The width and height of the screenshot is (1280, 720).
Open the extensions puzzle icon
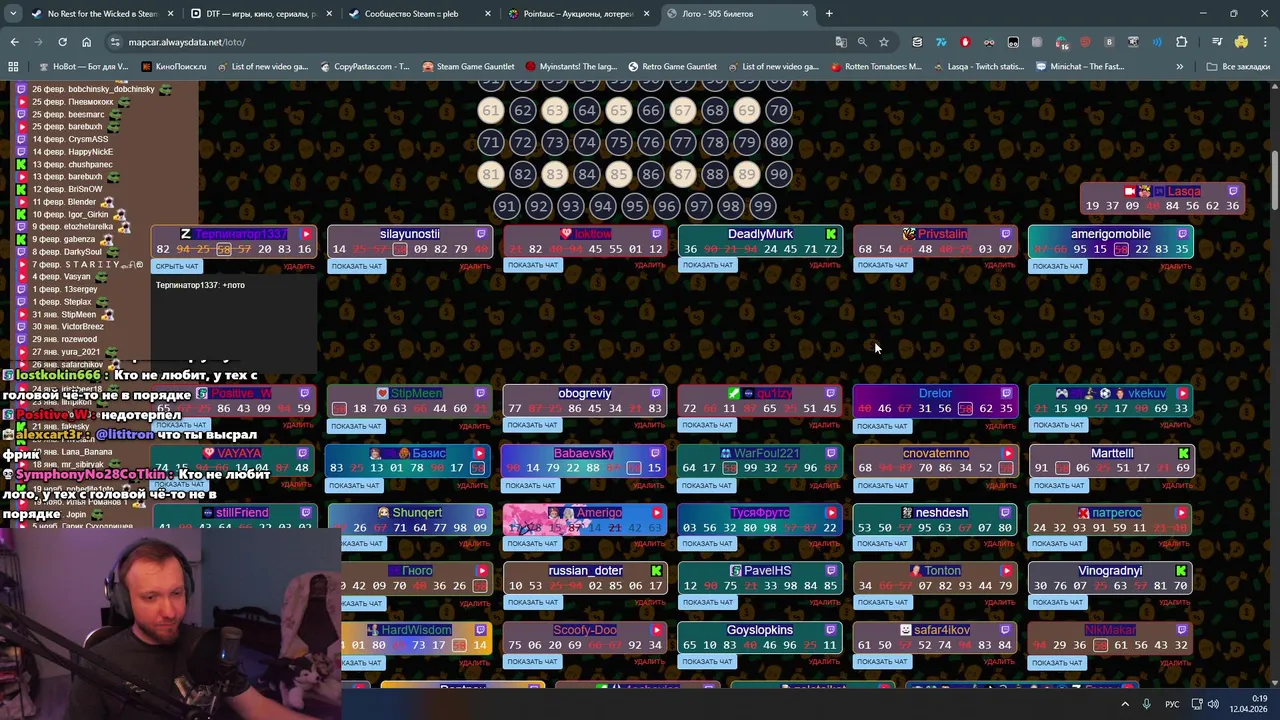click(1181, 42)
